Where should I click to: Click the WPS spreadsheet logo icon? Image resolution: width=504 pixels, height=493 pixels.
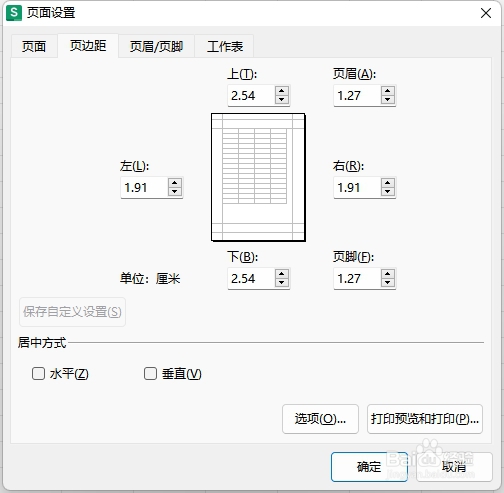(14, 13)
